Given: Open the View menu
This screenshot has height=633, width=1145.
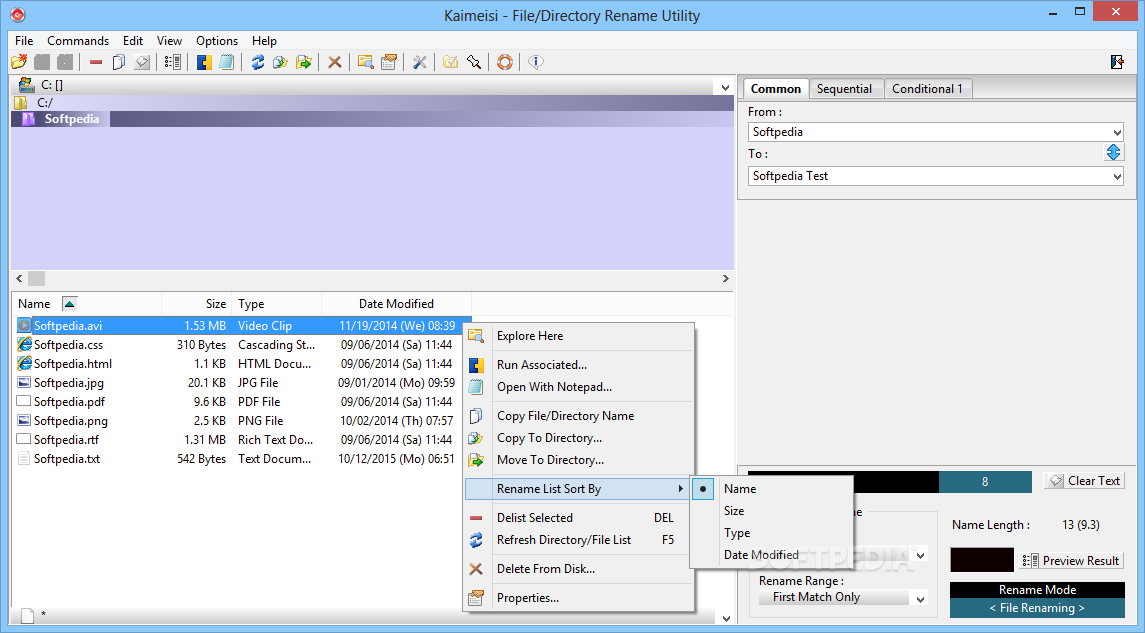Looking at the screenshot, I should click(x=169, y=41).
